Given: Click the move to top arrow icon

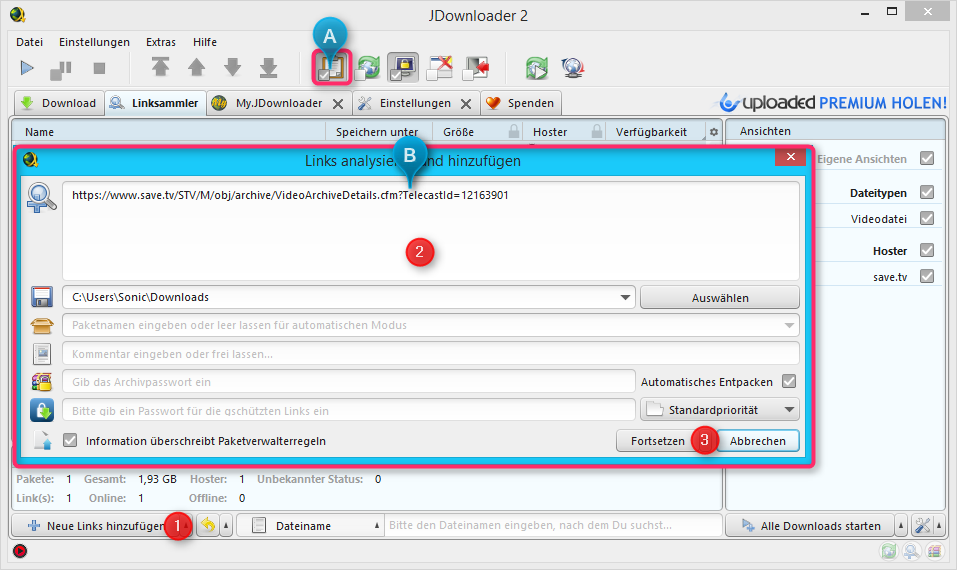Looking at the screenshot, I should click(160, 68).
